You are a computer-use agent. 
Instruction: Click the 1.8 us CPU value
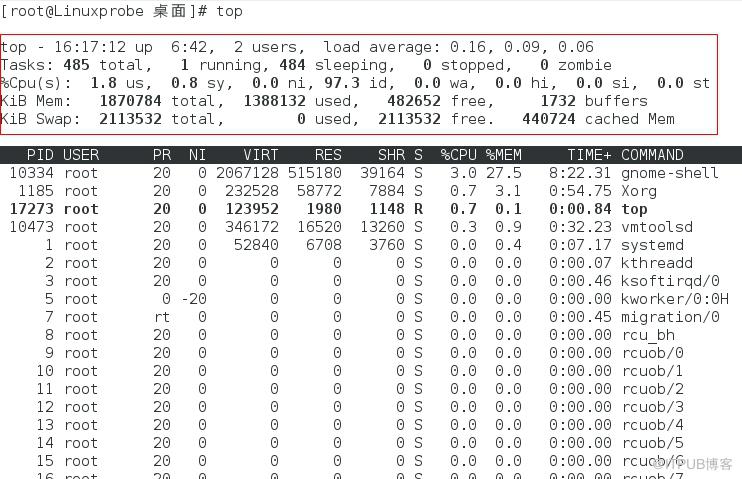[x=103, y=83]
